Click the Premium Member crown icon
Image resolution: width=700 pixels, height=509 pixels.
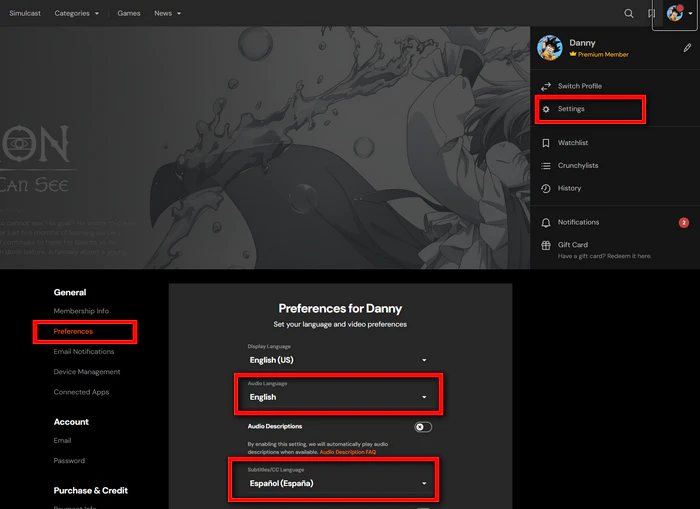coord(573,54)
